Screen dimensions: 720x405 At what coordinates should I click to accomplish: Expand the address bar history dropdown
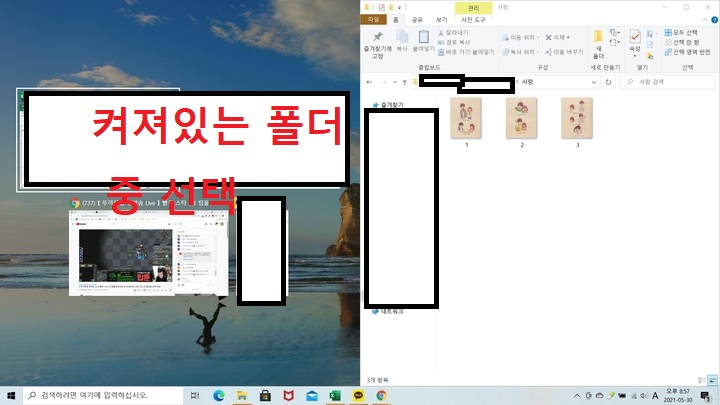click(594, 82)
